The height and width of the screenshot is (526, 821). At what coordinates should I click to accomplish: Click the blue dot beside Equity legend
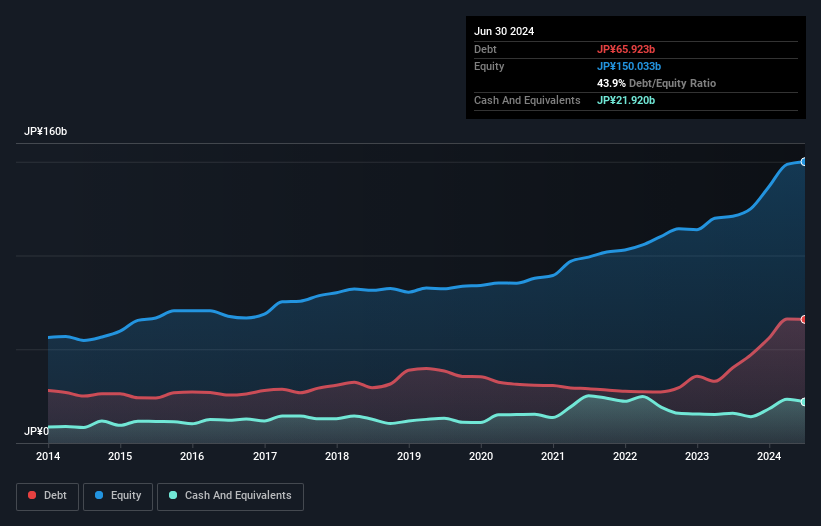(101, 496)
